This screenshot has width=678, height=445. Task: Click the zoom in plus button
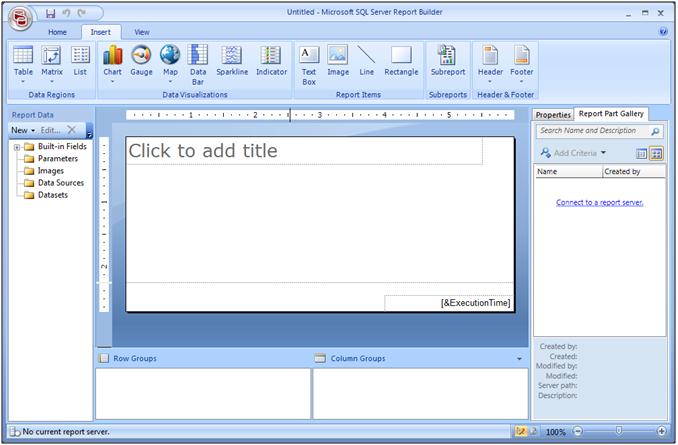point(661,431)
